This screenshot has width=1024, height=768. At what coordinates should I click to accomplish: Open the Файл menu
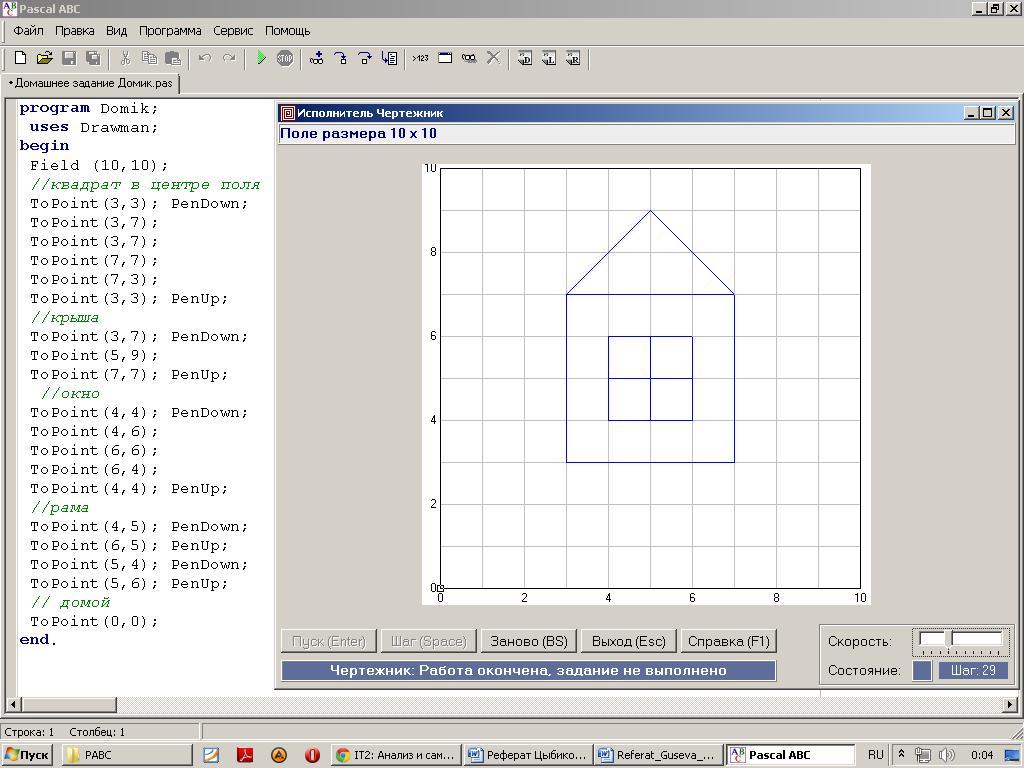click(x=28, y=31)
